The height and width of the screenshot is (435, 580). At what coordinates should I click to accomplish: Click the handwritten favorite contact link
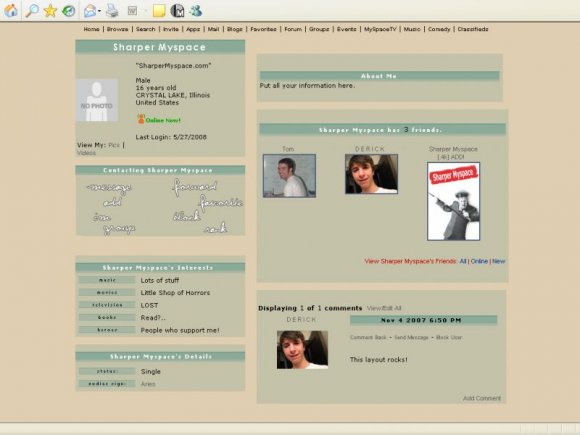220,202
